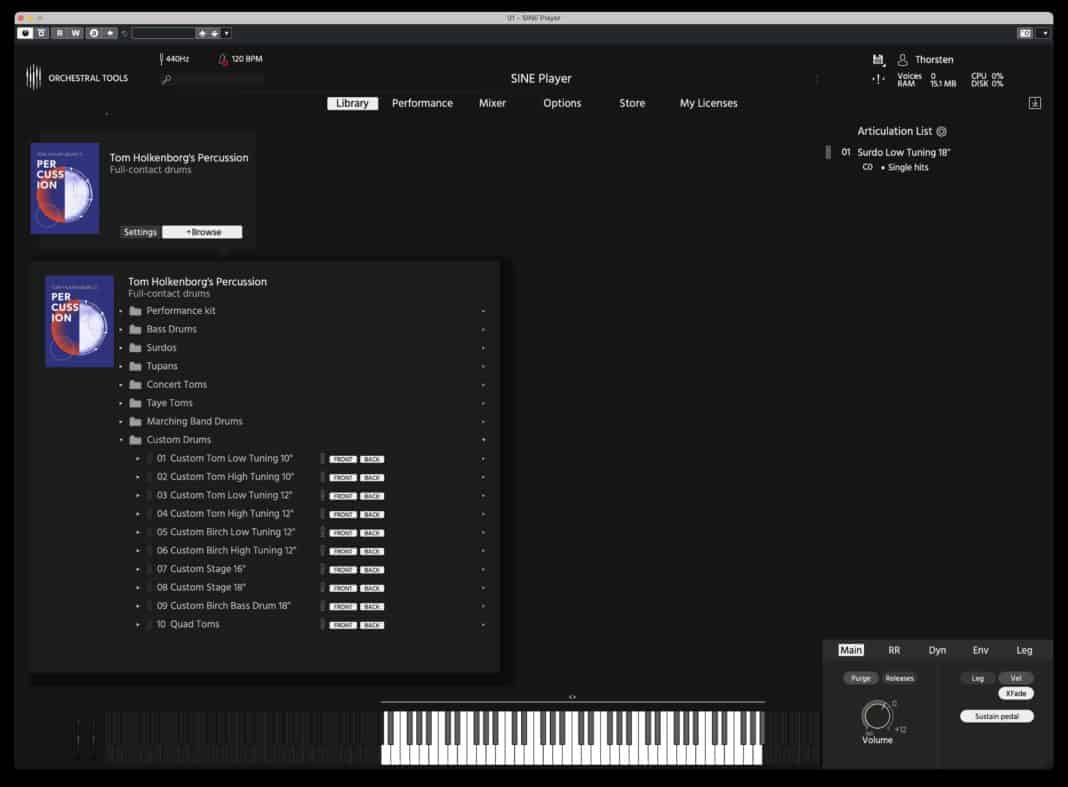Viewport: 1068px width, 787px height.
Task: Activate the Vel mode toggle
Action: [x=1016, y=678]
